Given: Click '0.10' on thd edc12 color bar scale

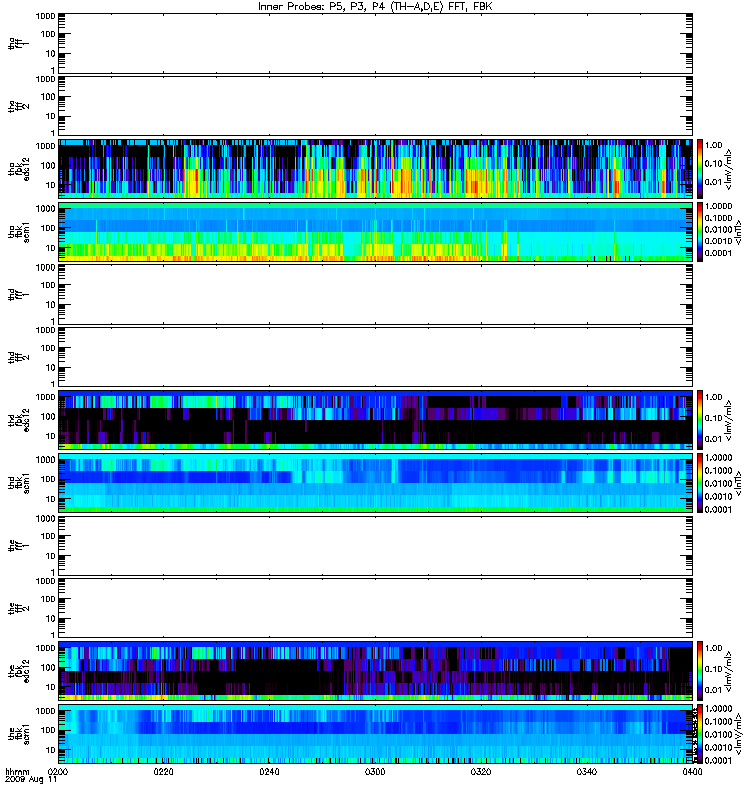Looking at the screenshot, I should point(714,418).
